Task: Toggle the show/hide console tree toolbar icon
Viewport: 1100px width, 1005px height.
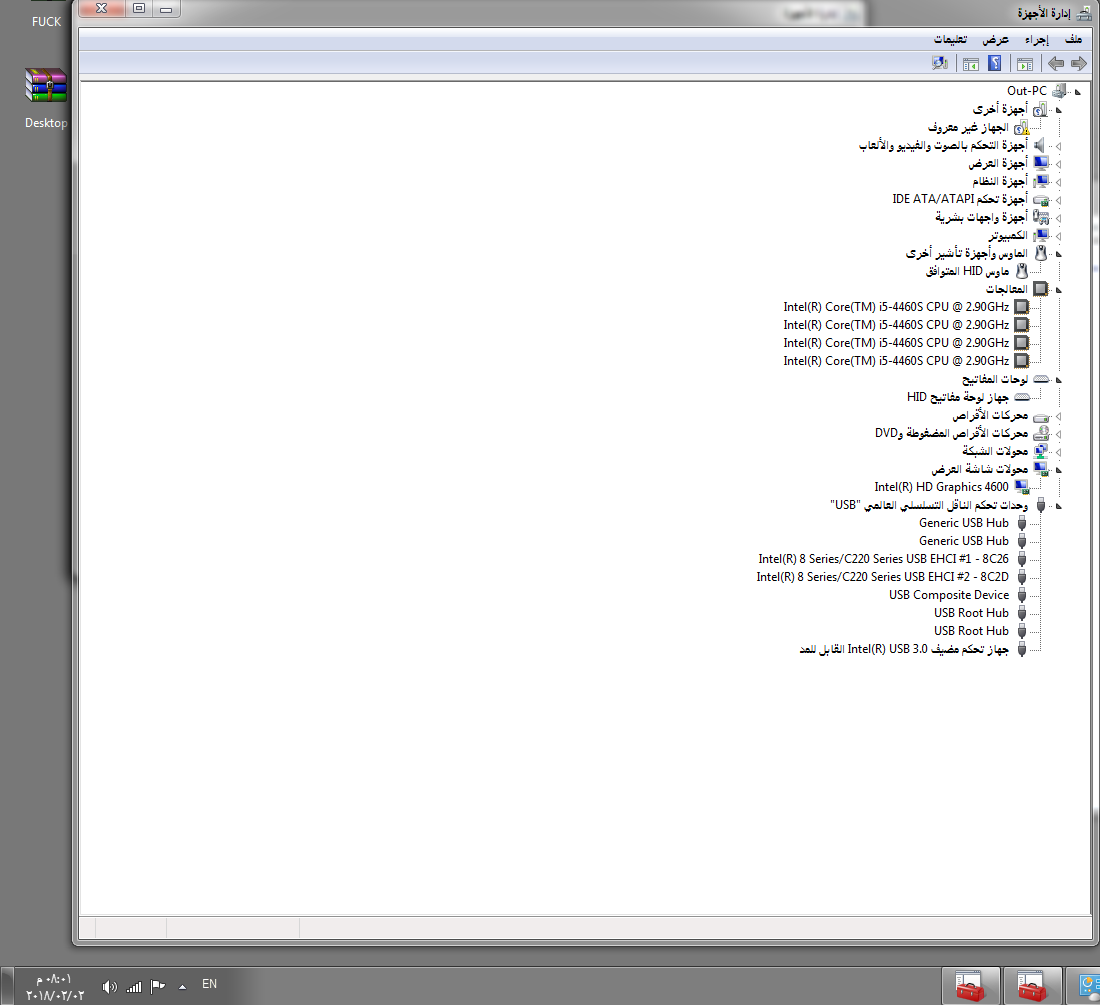Action: point(1025,64)
